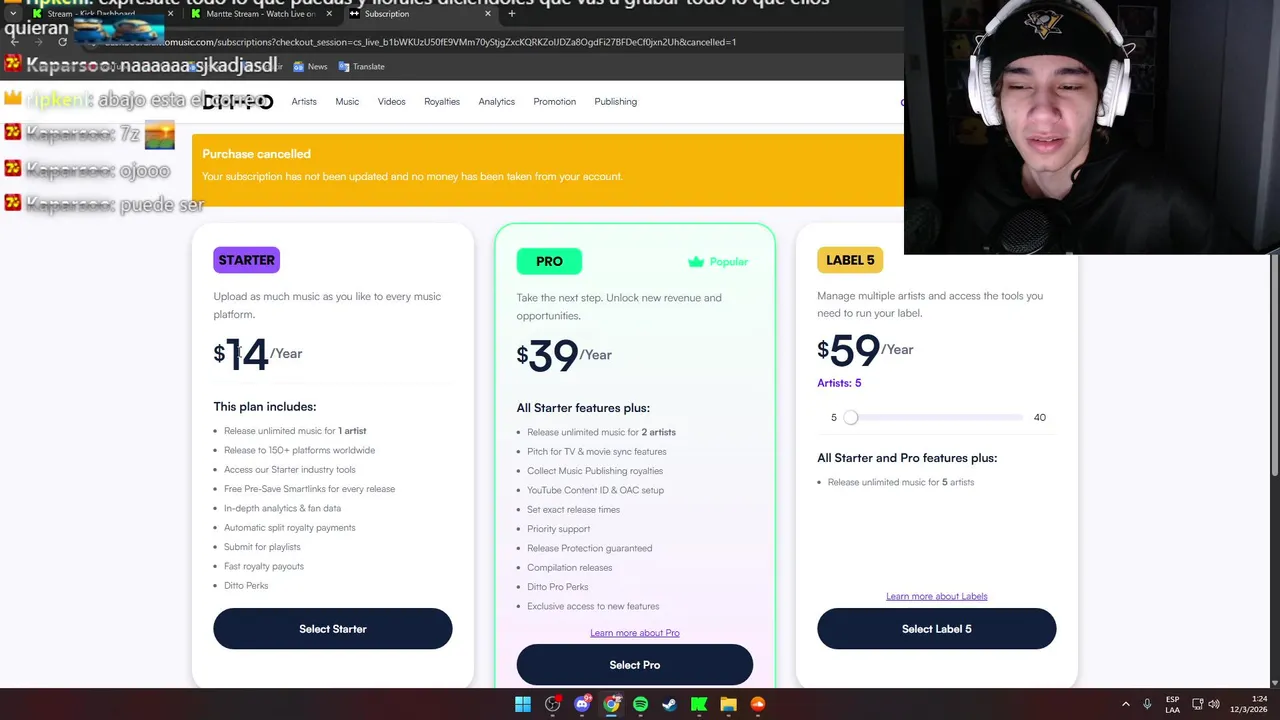Follow the Learn more about Pro link
Screen dimensions: 1280x720
(635, 633)
